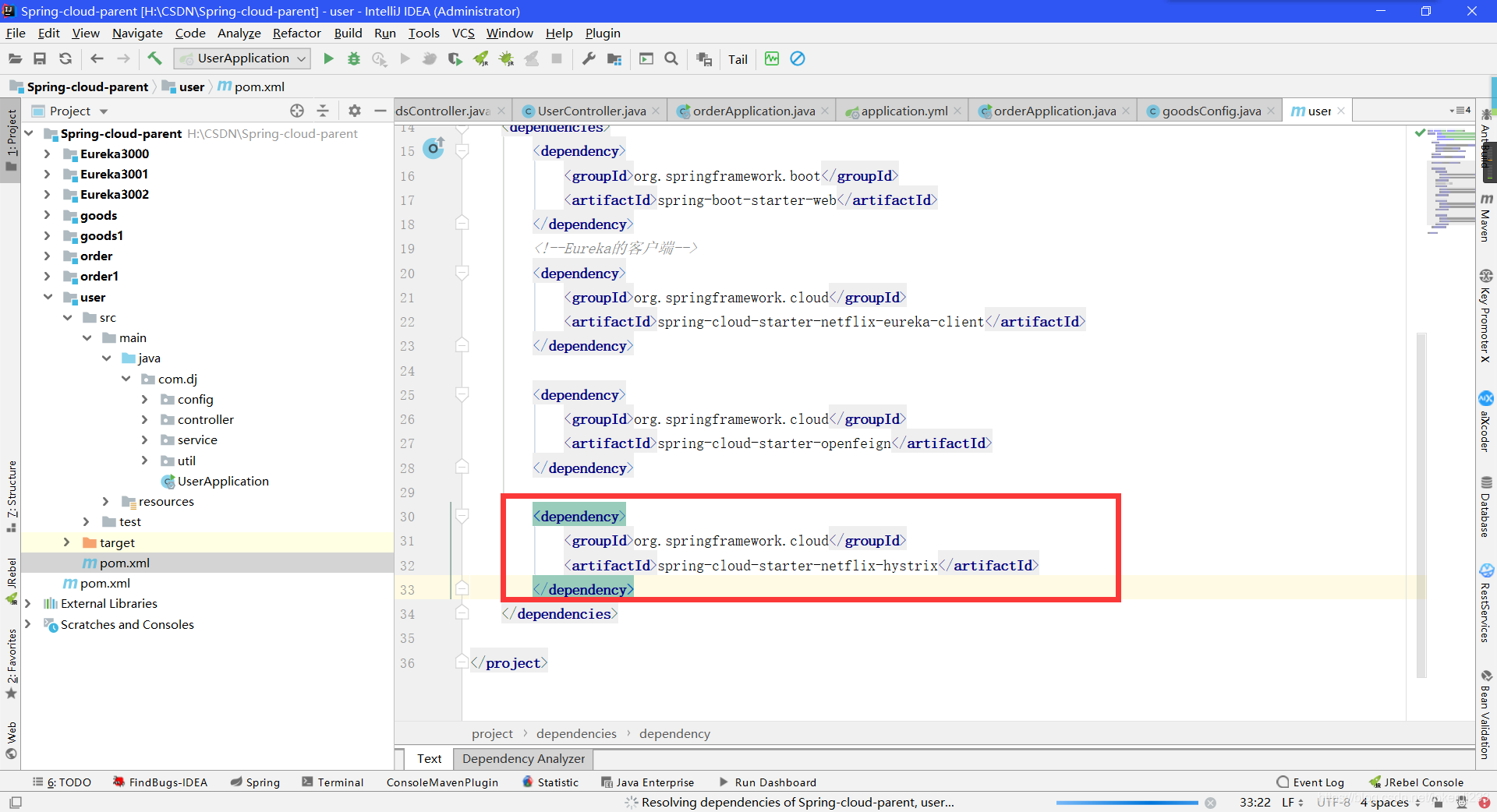The width and height of the screenshot is (1497, 812).
Task: Switch to Dependency Analyzer tab
Action: [x=523, y=758]
